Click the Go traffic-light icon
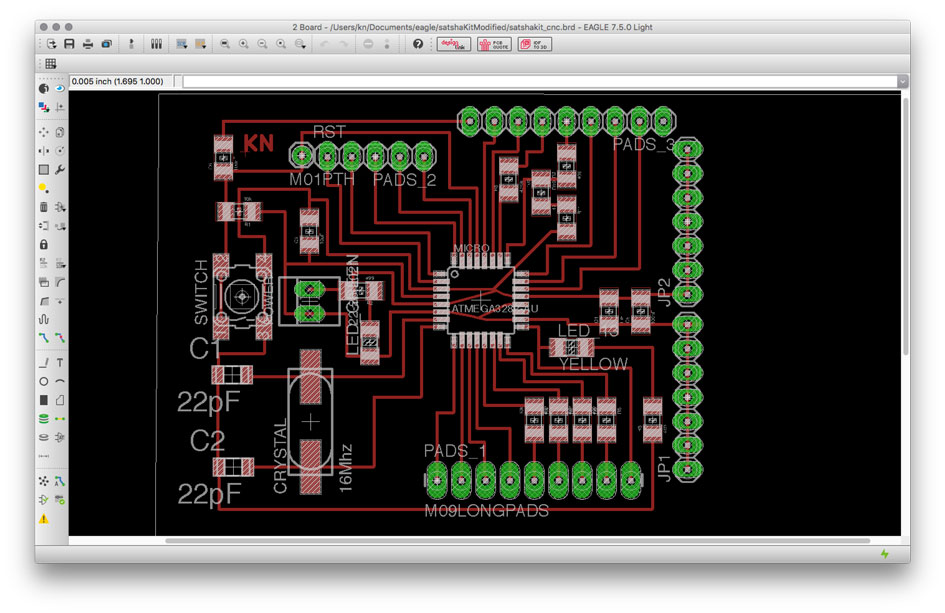This screenshot has width=945, height=613. [387, 44]
